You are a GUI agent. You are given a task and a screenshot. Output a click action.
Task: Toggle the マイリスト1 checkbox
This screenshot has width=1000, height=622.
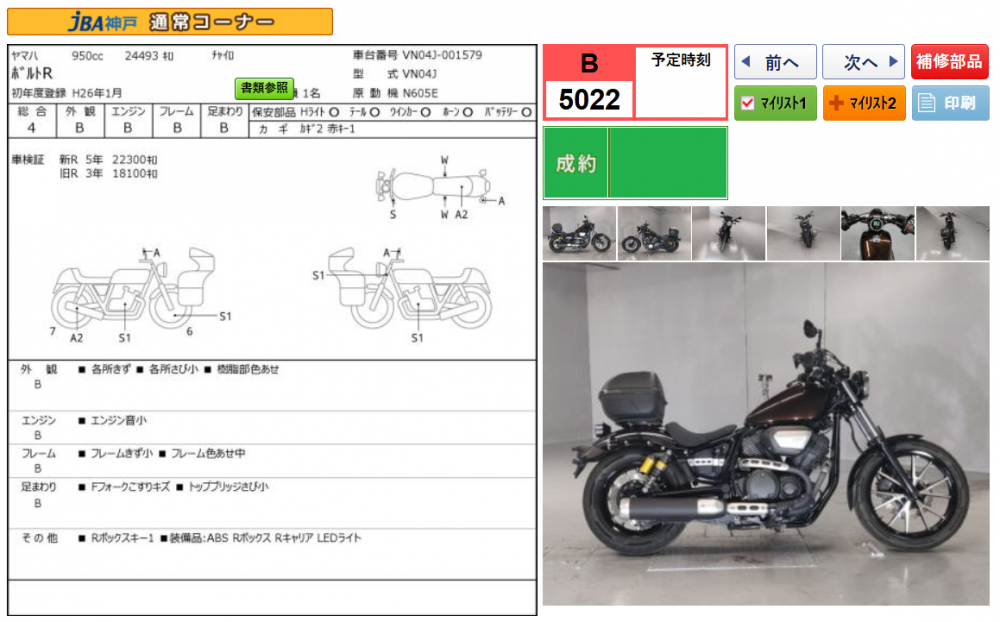click(748, 103)
